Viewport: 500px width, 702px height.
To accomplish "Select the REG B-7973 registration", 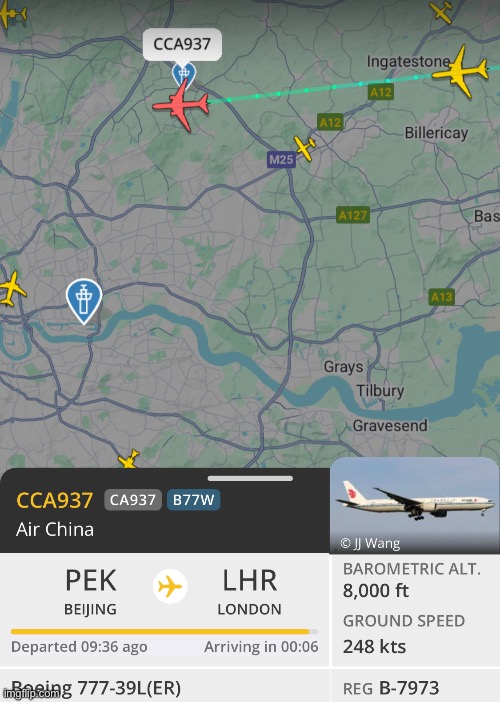I will [391, 688].
